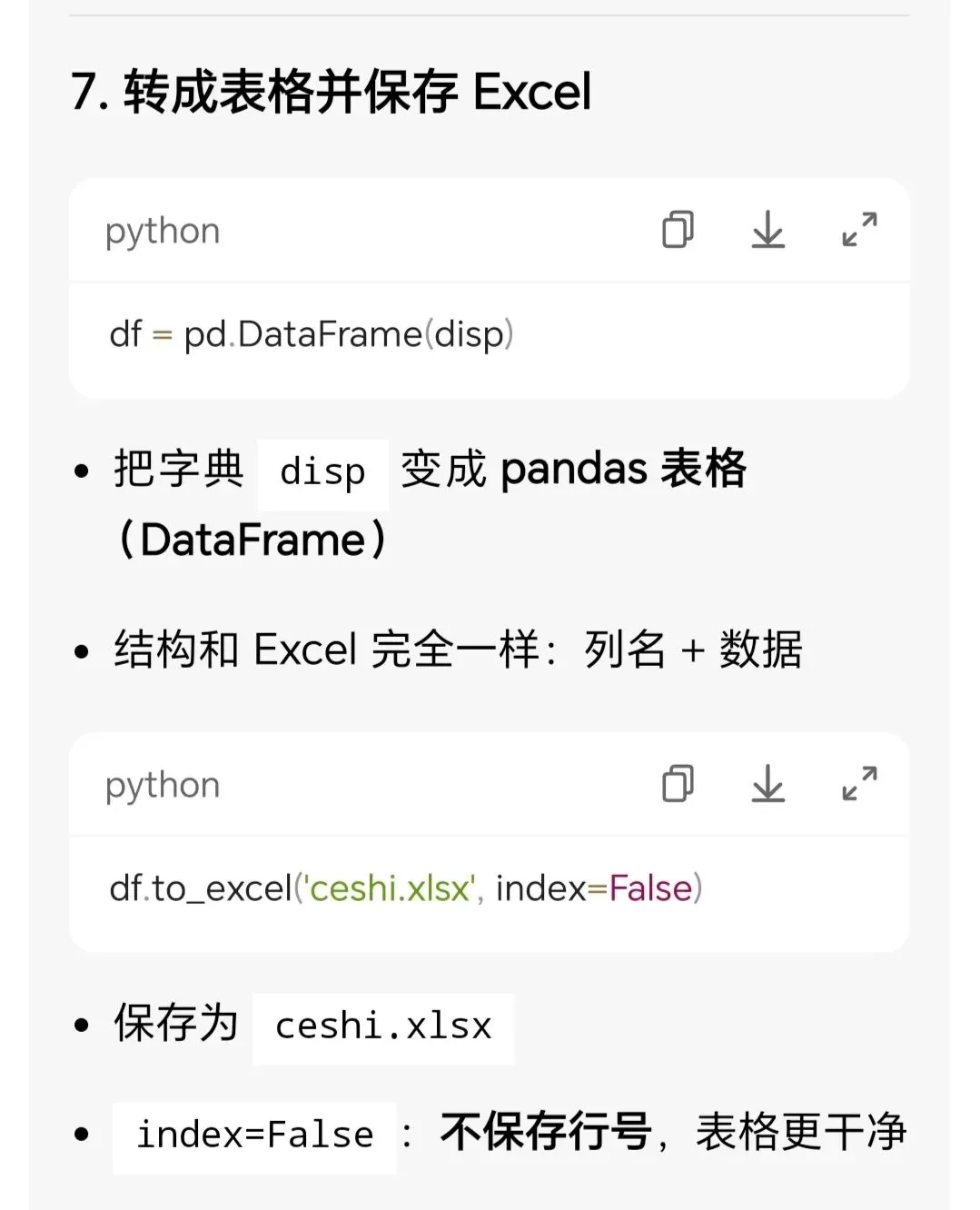This screenshot has width=980, height=1210.
Task: Click the bold text 不保存行号
Action: click(x=546, y=1132)
